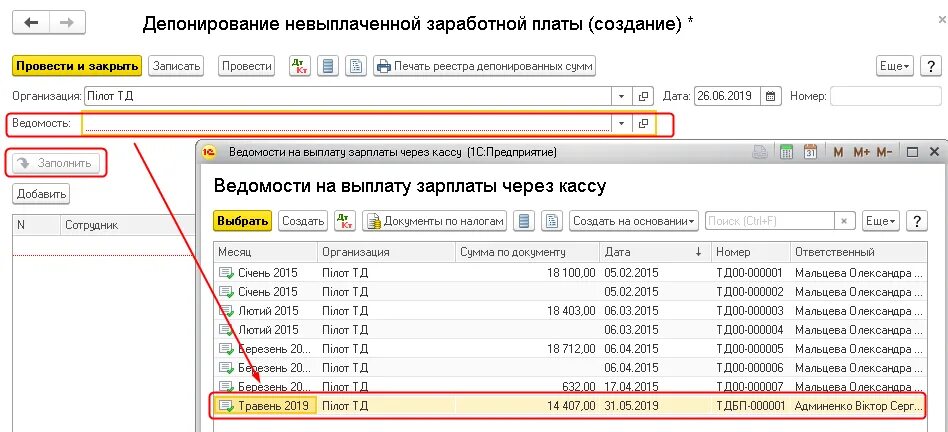
Task: Click the Ведомость input field
Action: 348,123
